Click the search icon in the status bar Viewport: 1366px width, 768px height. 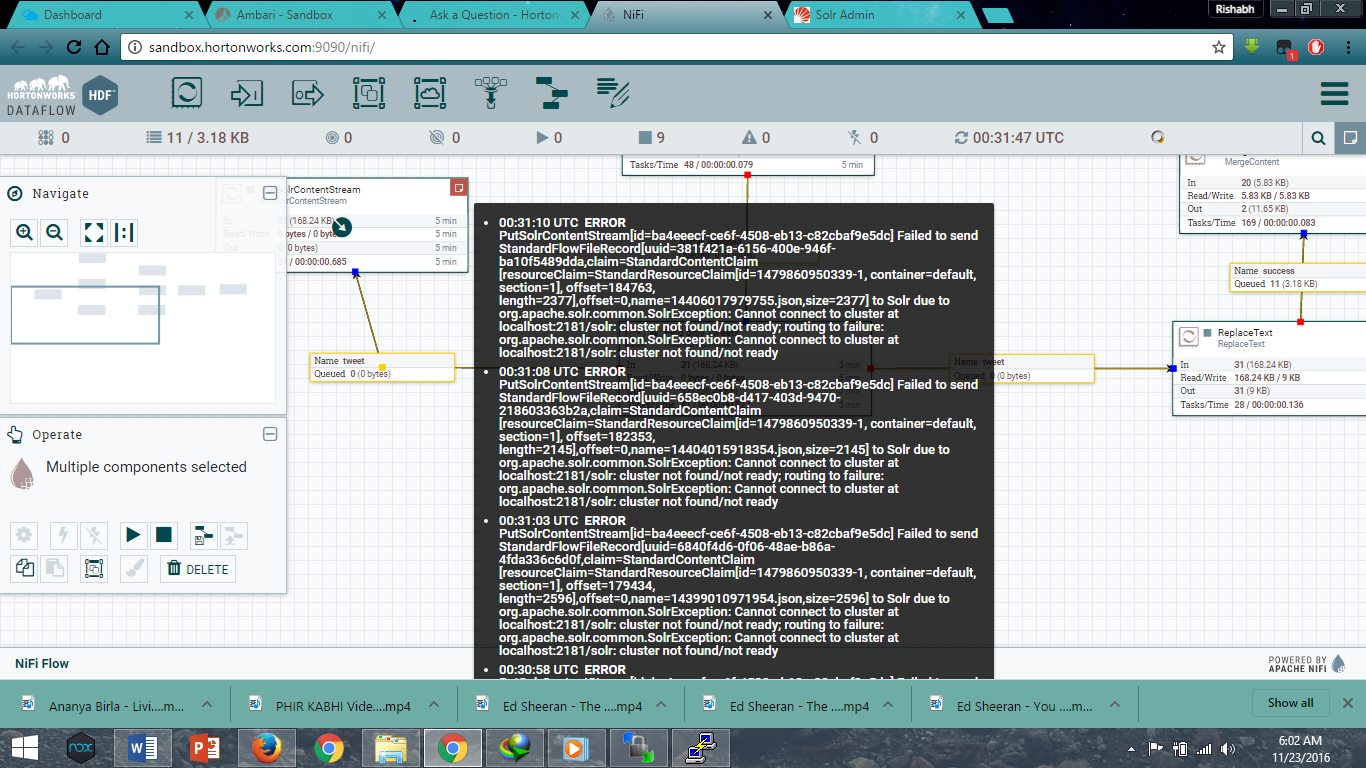[1319, 138]
